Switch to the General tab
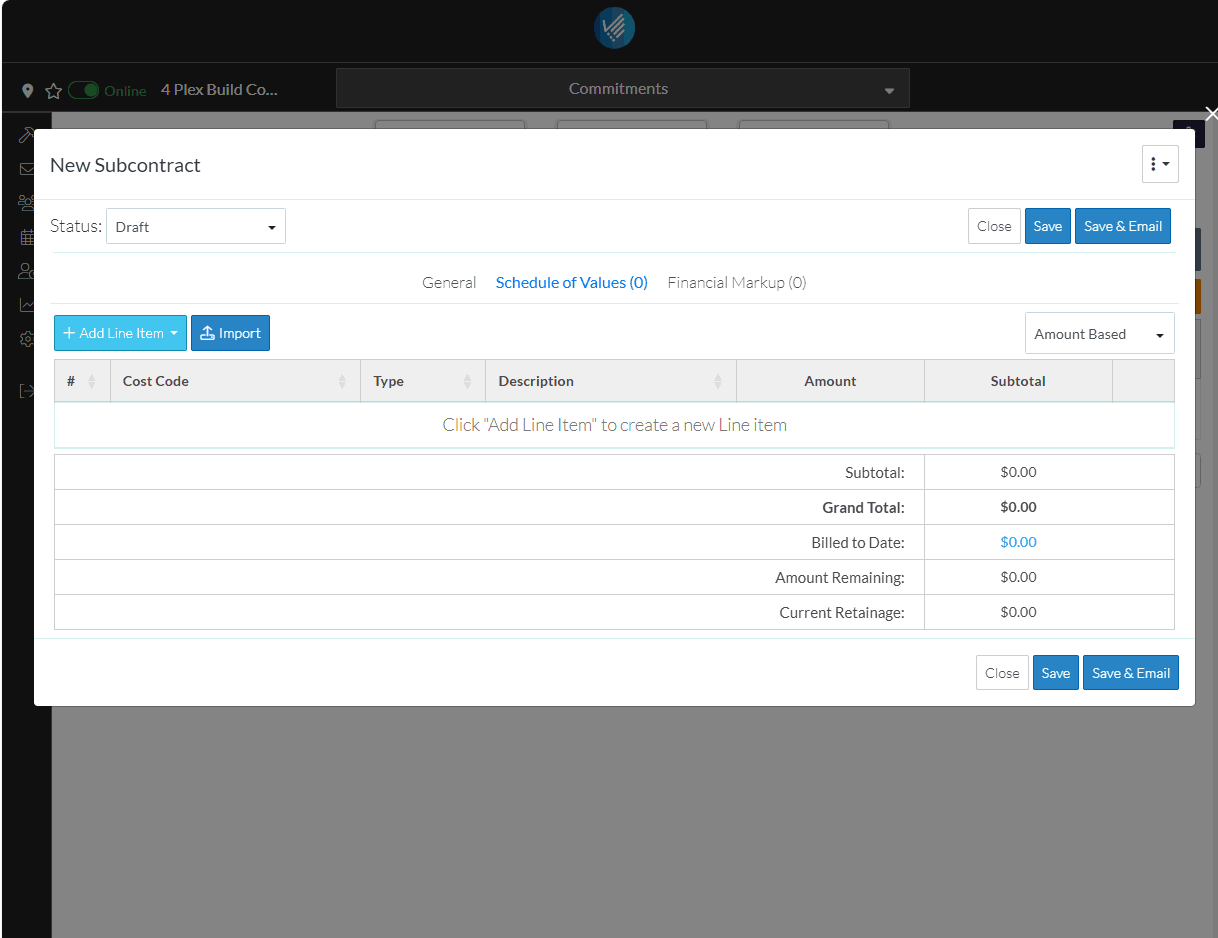Viewport: 1218px width, 938px height. (x=449, y=282)
